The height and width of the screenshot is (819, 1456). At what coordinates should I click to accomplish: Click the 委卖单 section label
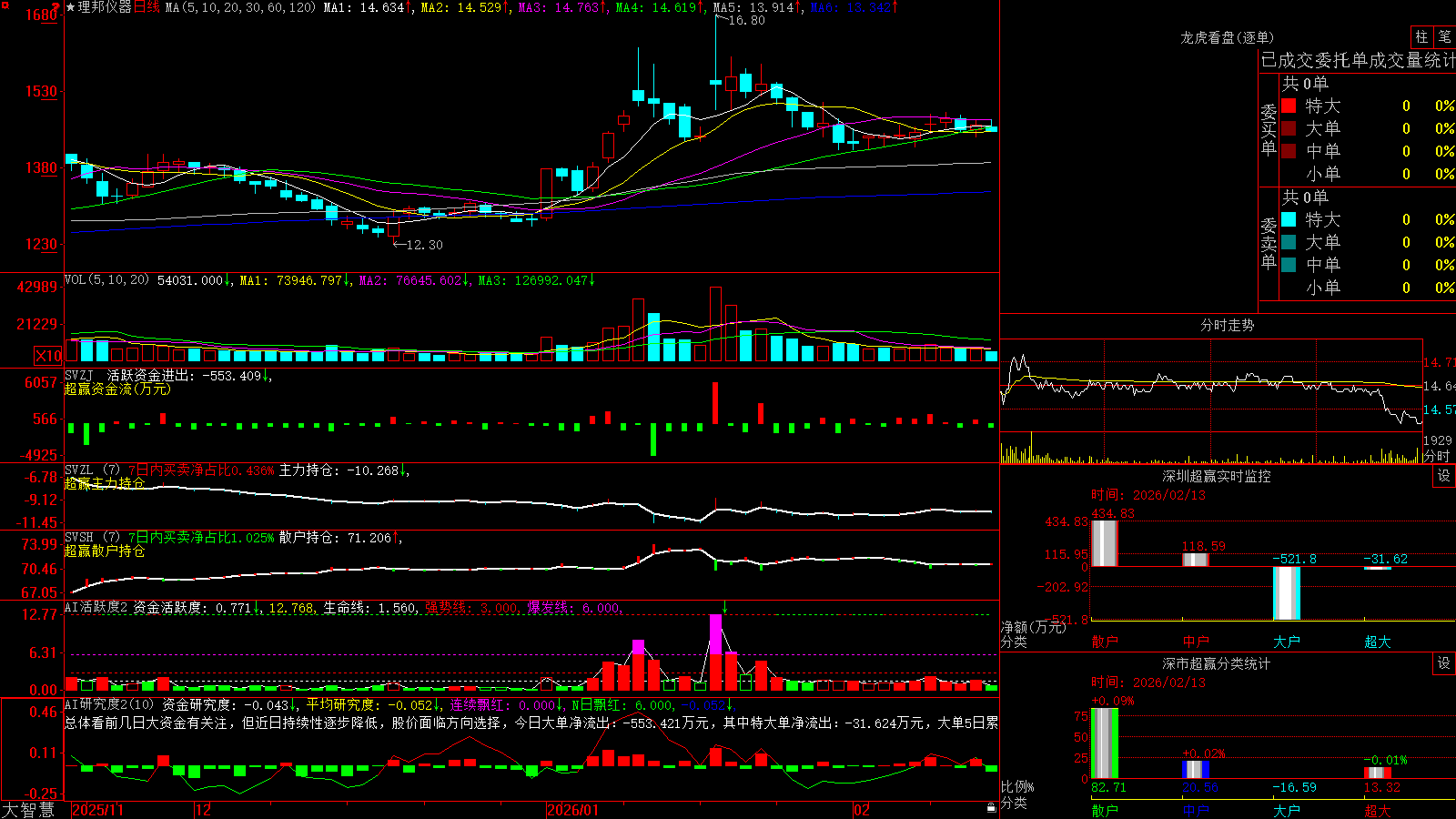(1269, 243)
